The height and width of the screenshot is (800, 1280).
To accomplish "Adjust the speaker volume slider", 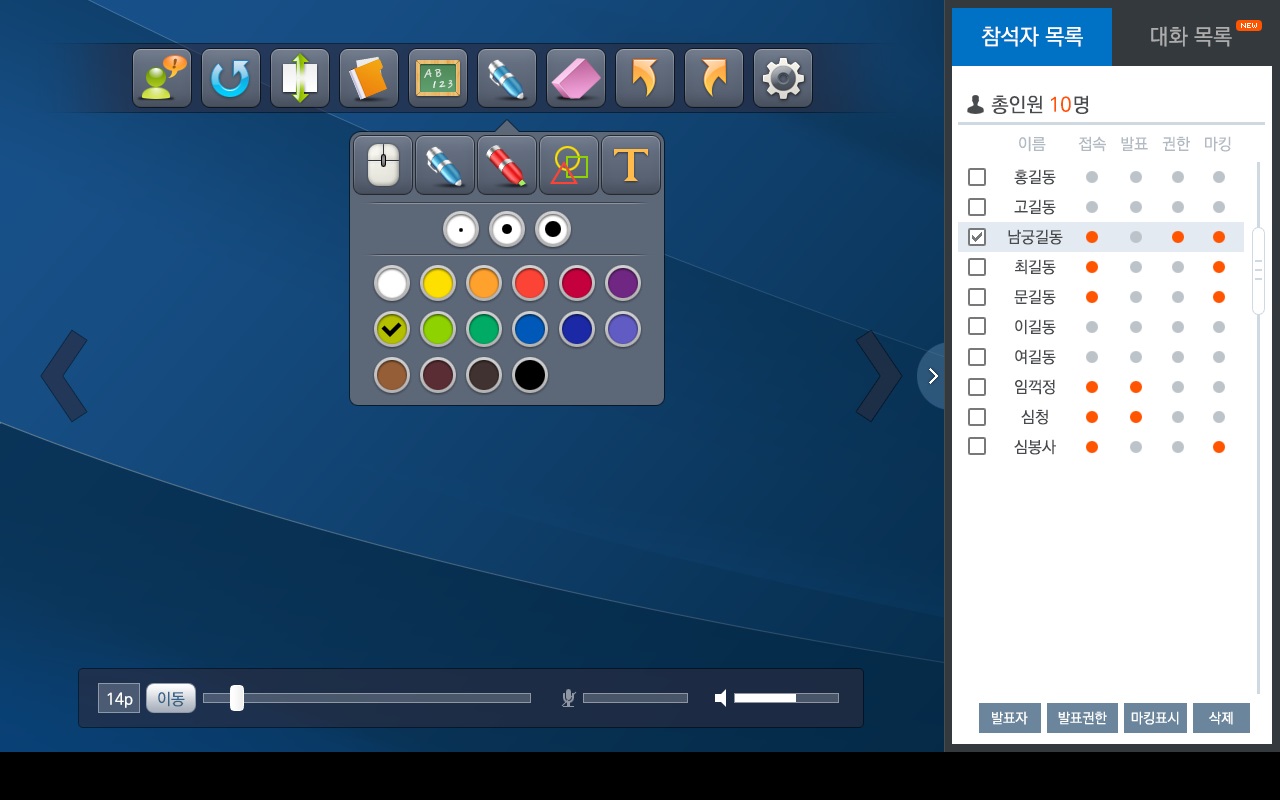I will click(x=786, y=698).
